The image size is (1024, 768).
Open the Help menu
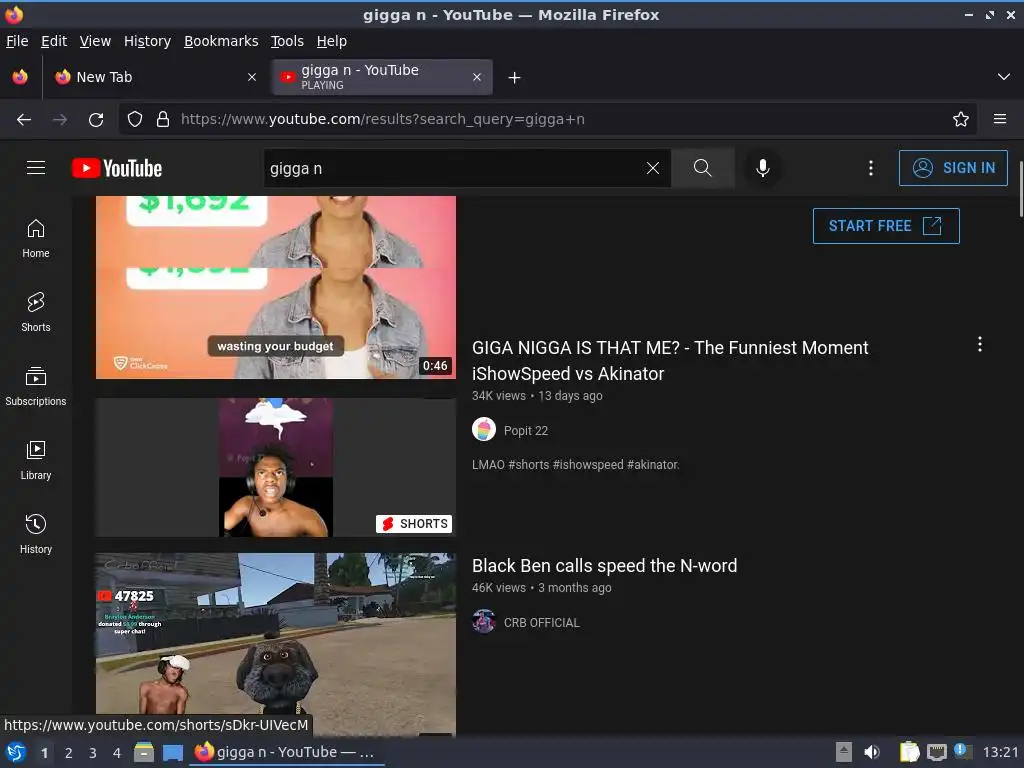[332, 41]
